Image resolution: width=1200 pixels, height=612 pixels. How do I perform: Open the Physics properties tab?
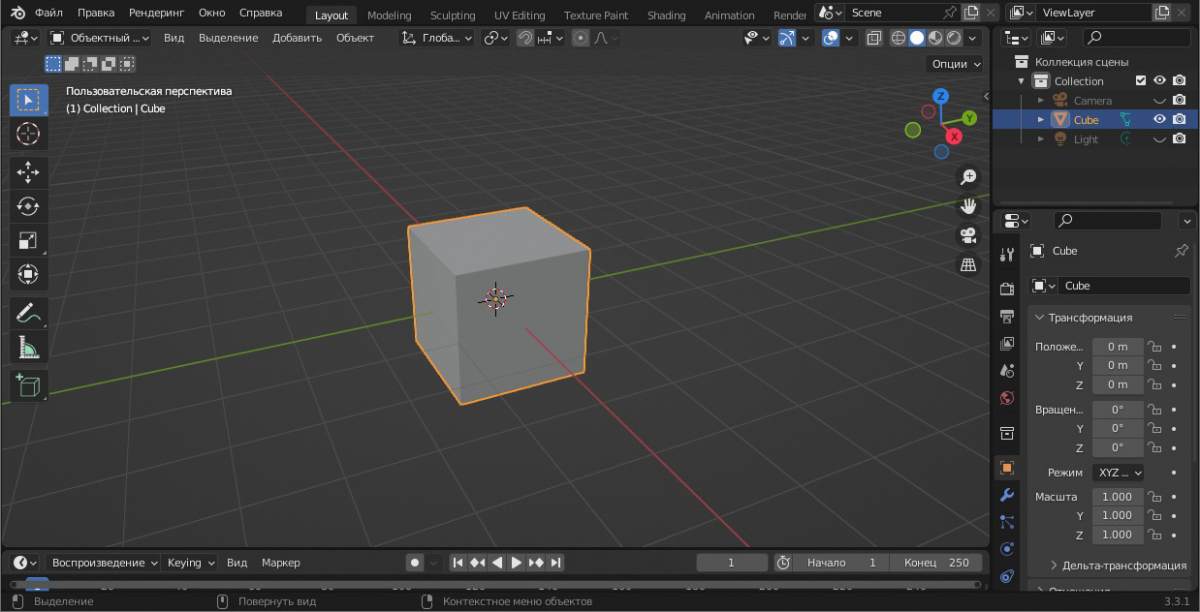click(x=1007, y=549)
